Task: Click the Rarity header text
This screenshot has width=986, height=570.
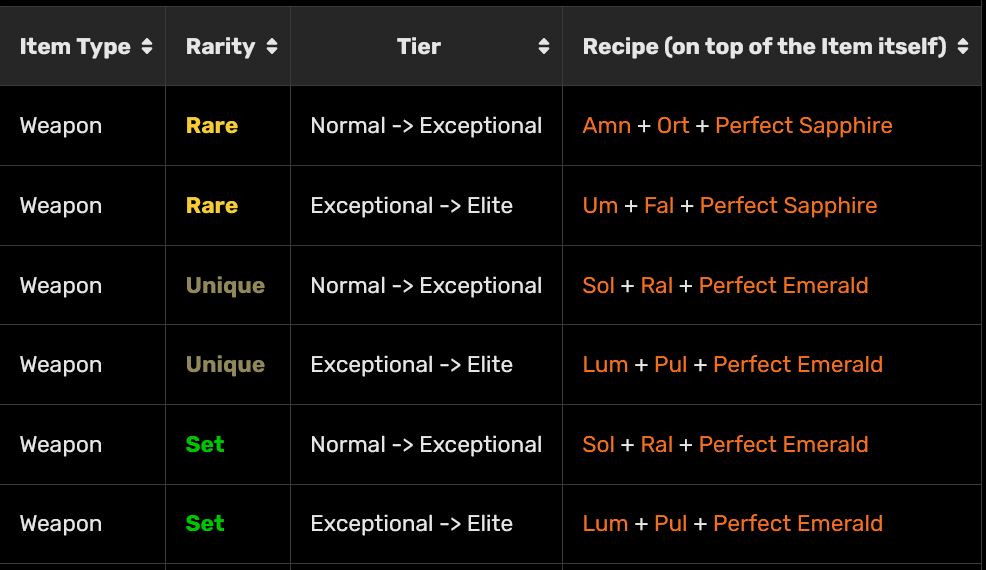Action: click(x=220, y=47)
